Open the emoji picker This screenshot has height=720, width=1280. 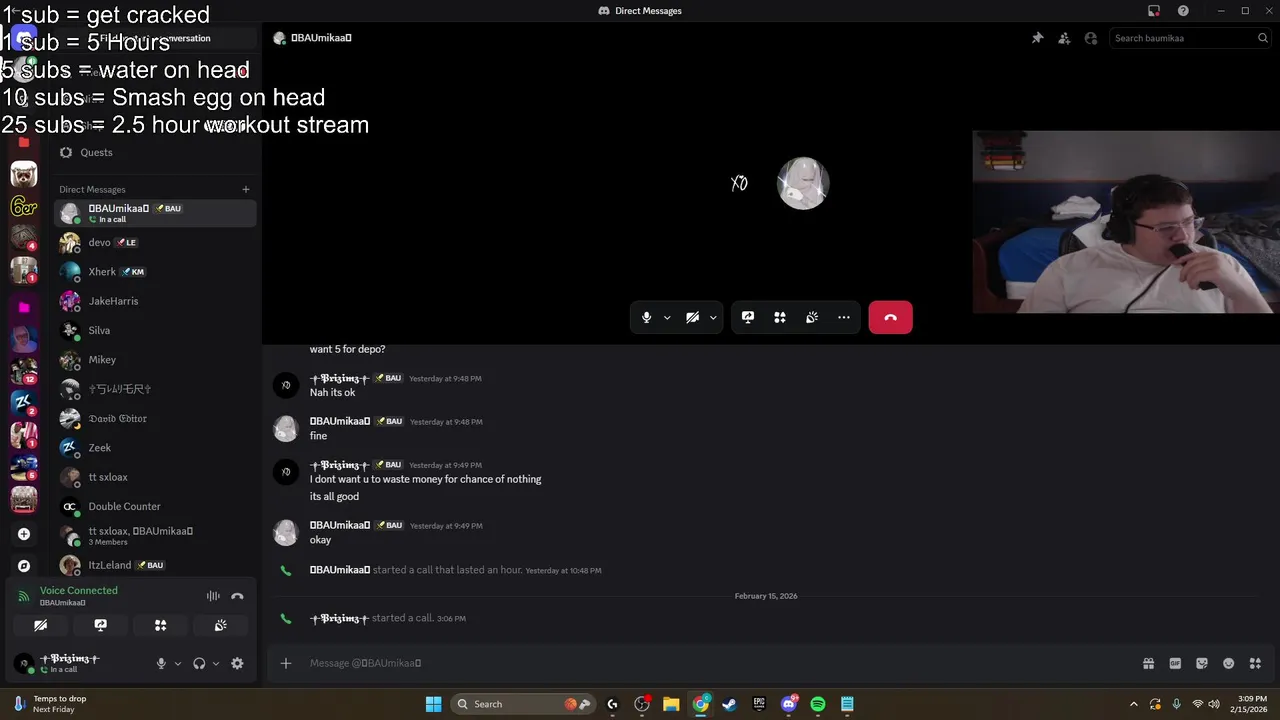tap(1229, 663)
